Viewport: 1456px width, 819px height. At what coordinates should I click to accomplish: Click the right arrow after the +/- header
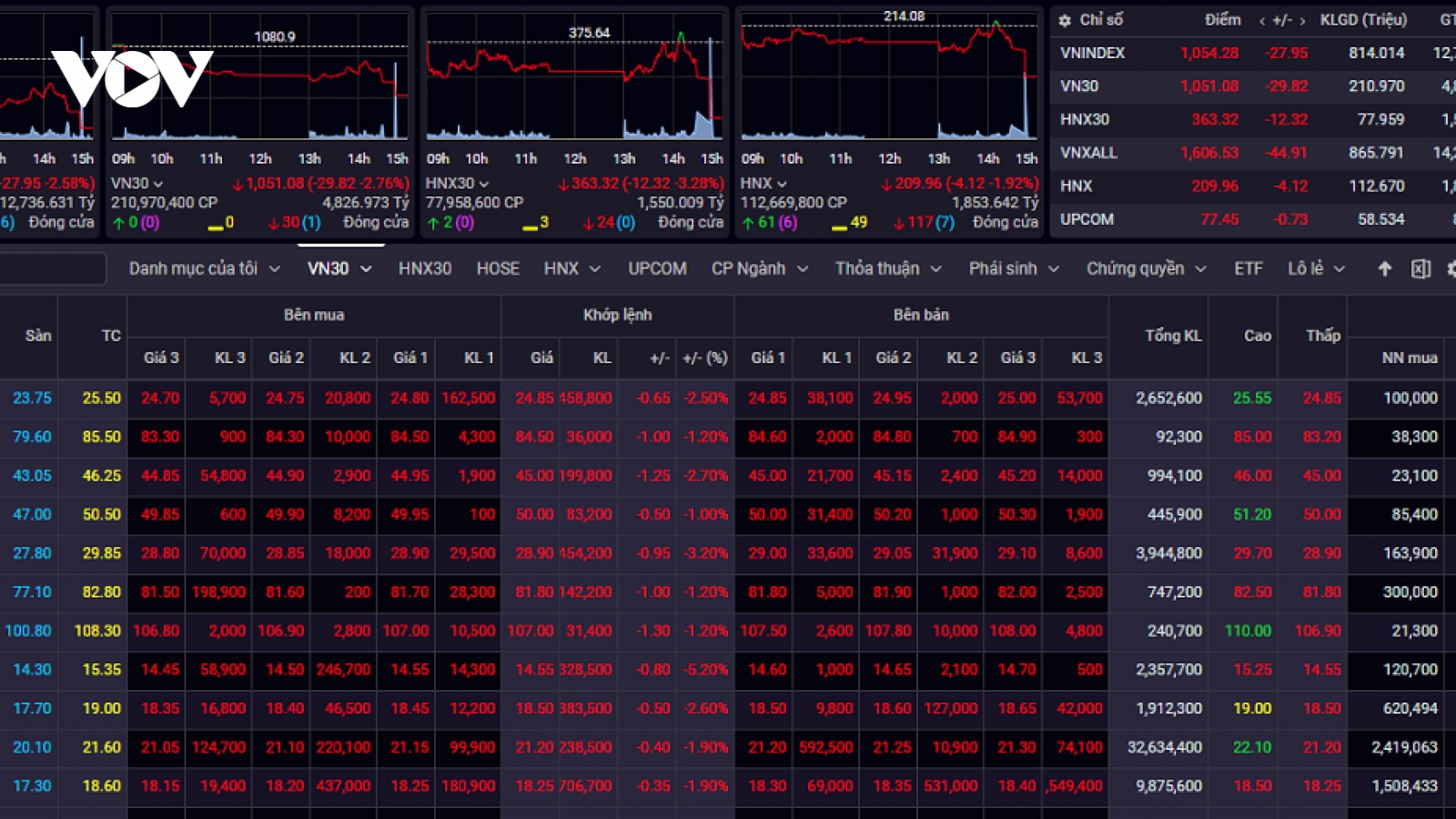[x=1302, y=21]
